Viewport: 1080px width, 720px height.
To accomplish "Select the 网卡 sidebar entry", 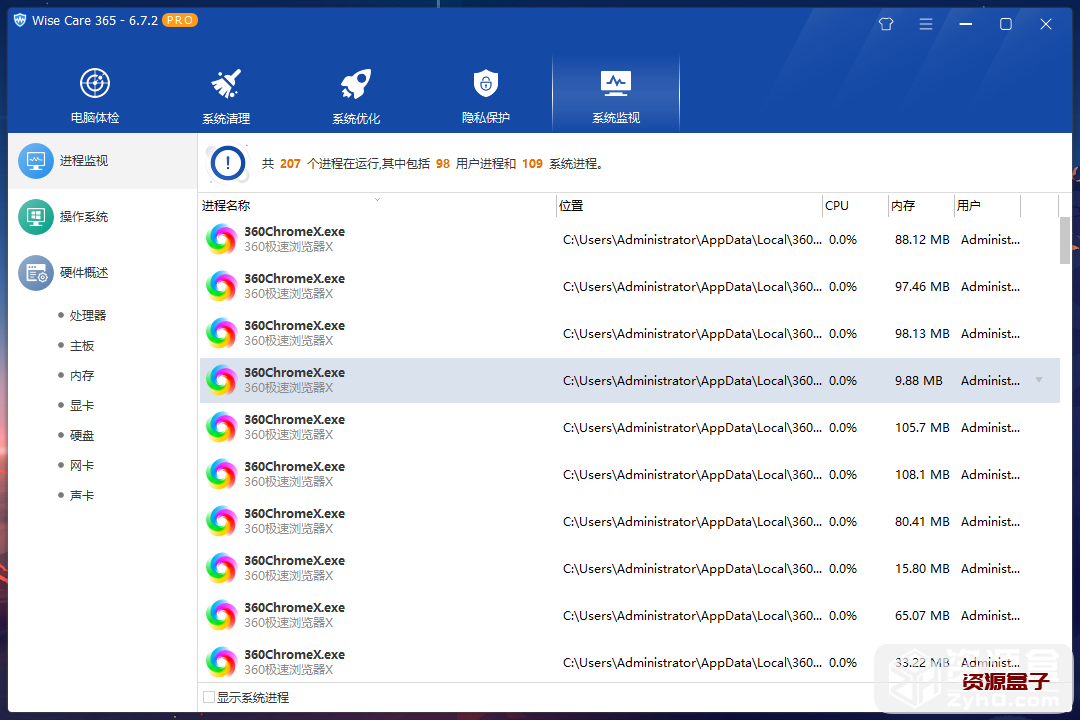I will (79, 464).
